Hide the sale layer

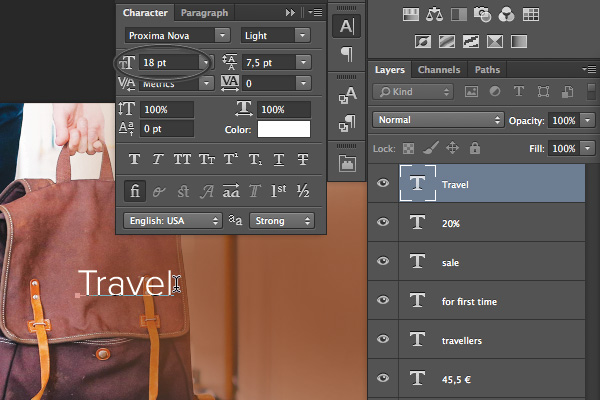click(x=383, y=261)
